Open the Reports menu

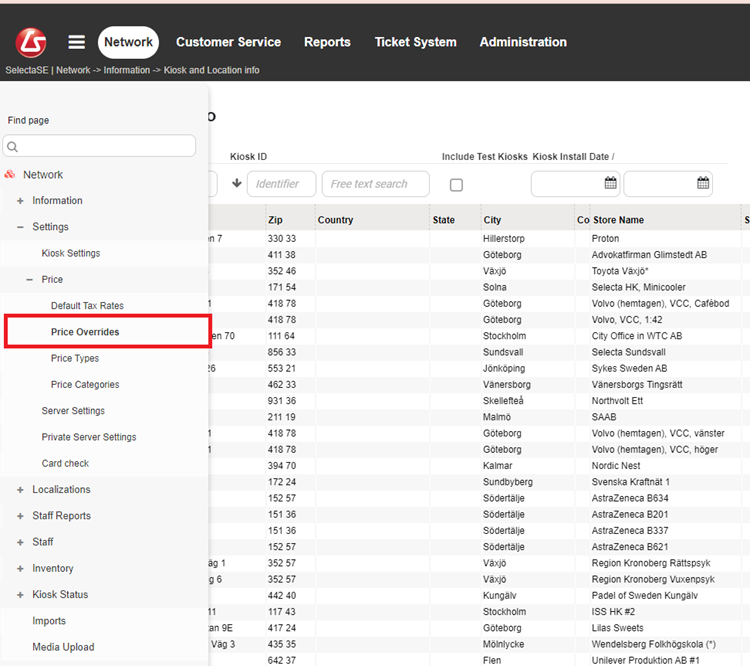click(327, 42)
